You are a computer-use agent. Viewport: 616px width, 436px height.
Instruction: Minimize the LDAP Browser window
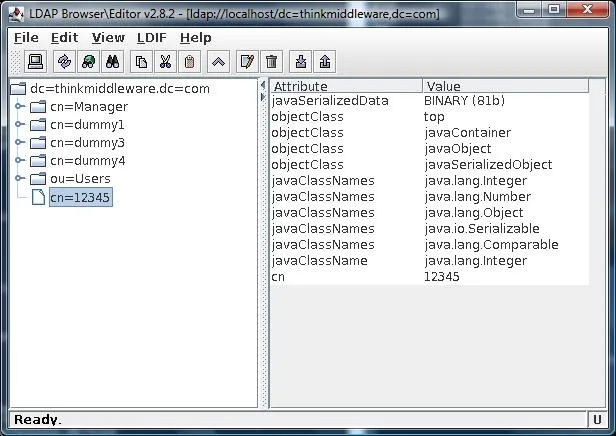[530, 9]
